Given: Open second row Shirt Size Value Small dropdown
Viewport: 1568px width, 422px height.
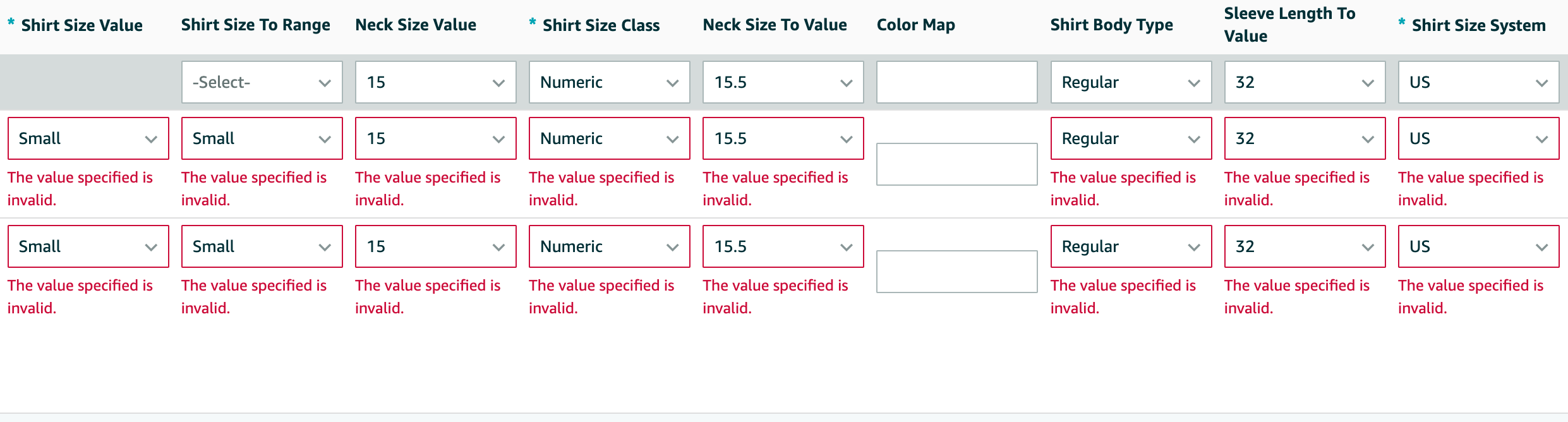Looking at the screenshot, I should 88,246.
